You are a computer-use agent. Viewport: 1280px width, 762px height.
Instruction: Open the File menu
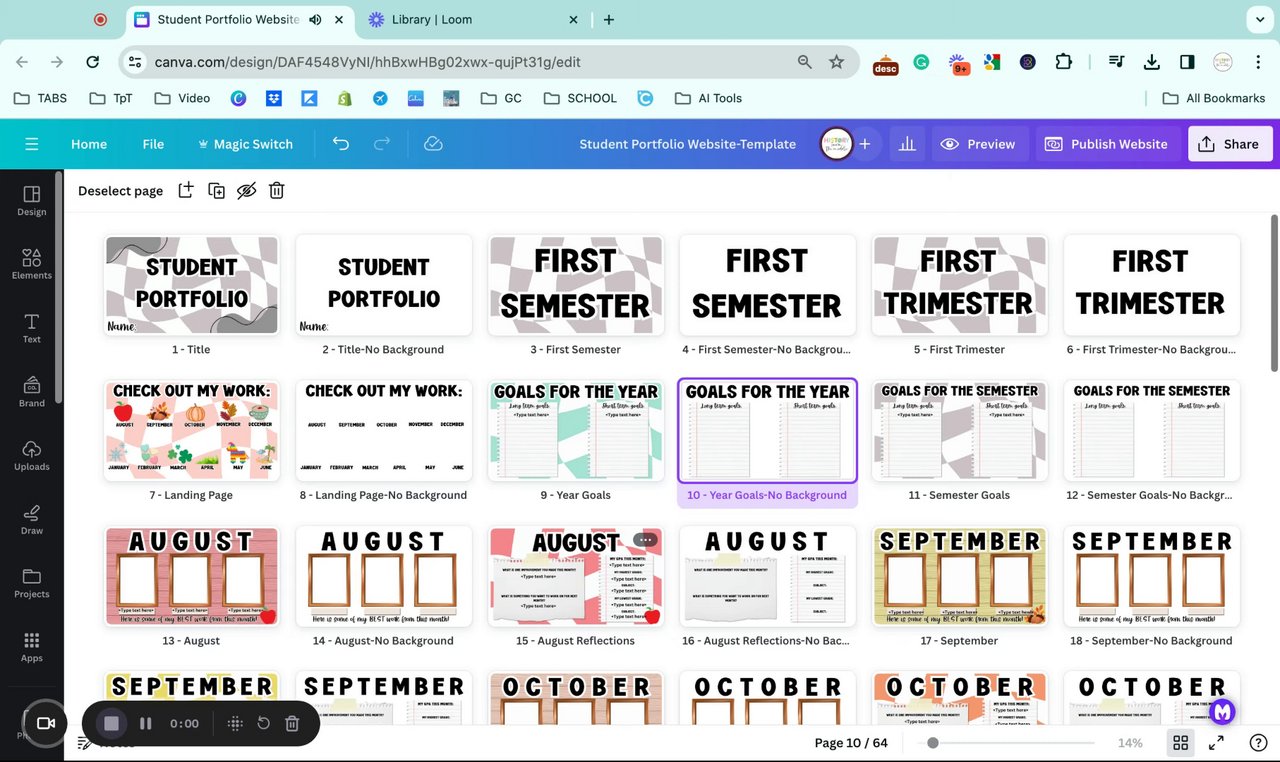click(153, 144)
